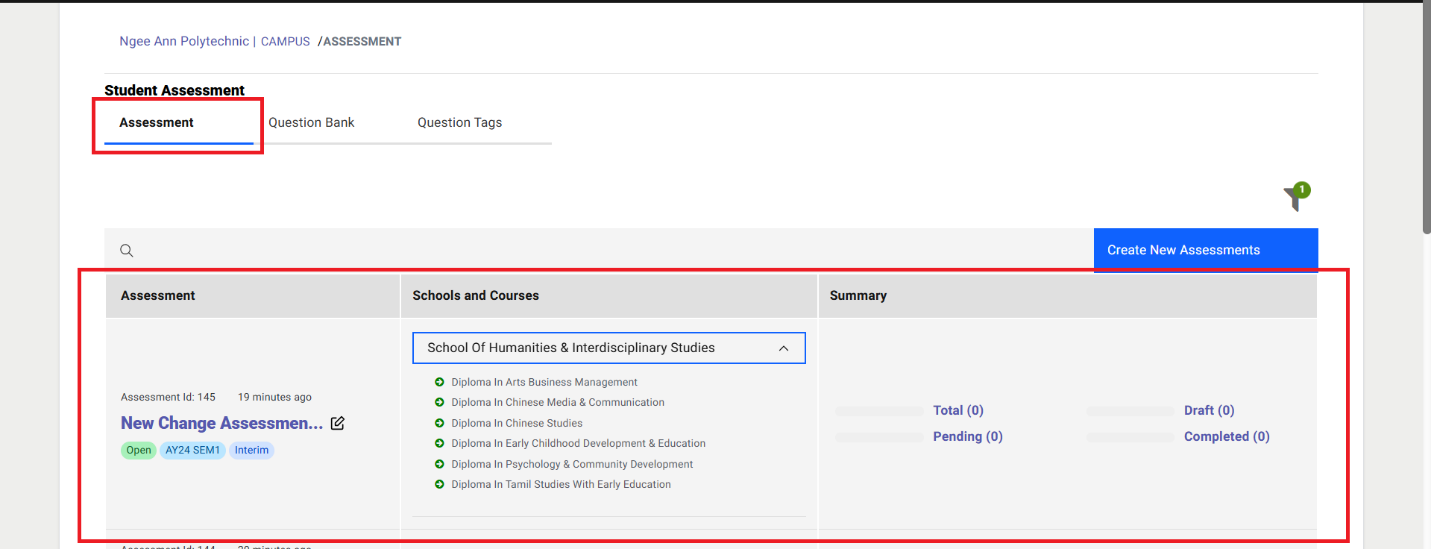The width and height of the screenshot is (1431, 549).
Task: Click the chevron on the school selector
Action: tap(783, 348)
